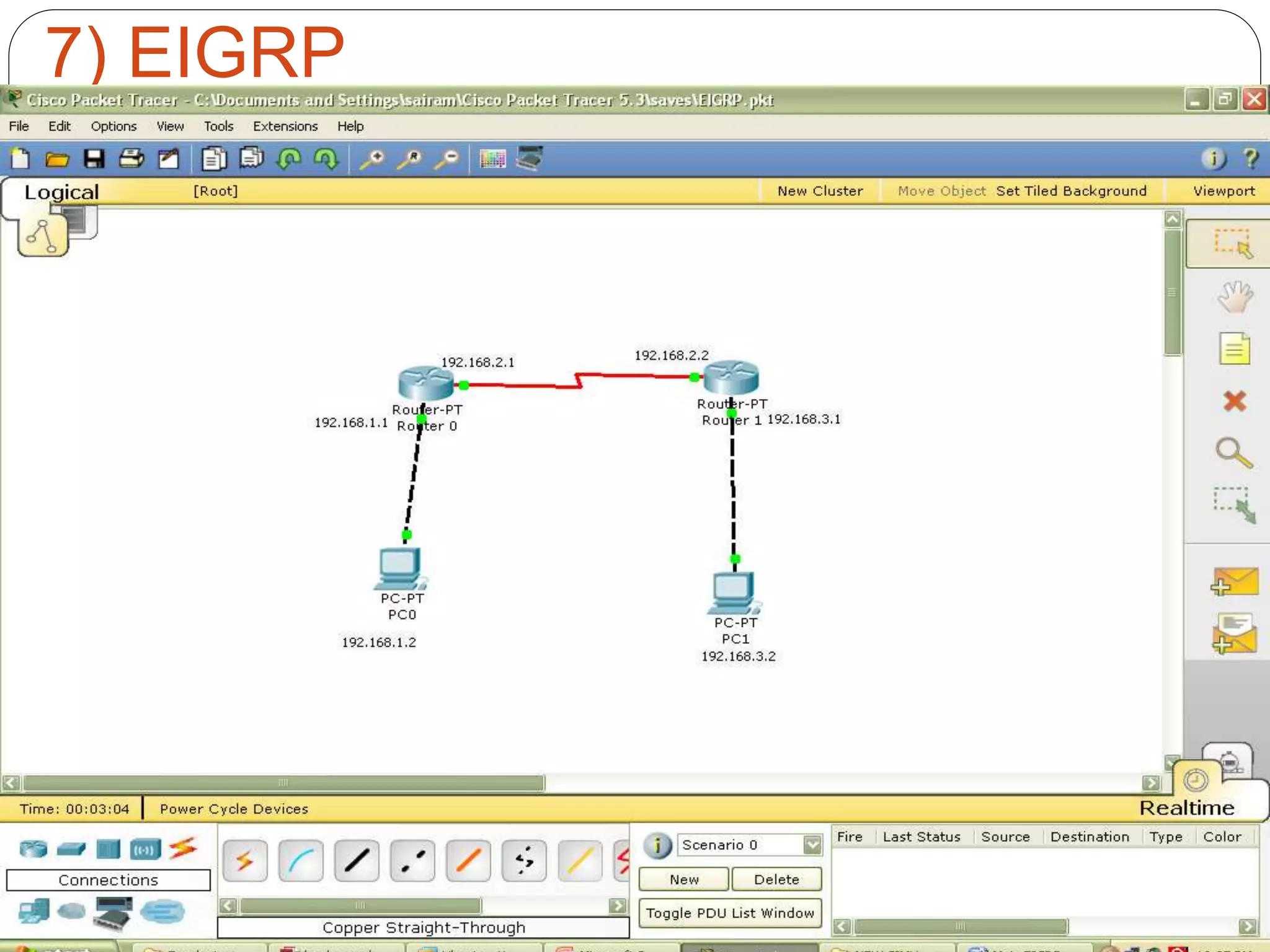Select the WAN Emulation cloud category
Screen dimensions: 1270x952
(72, 911)
